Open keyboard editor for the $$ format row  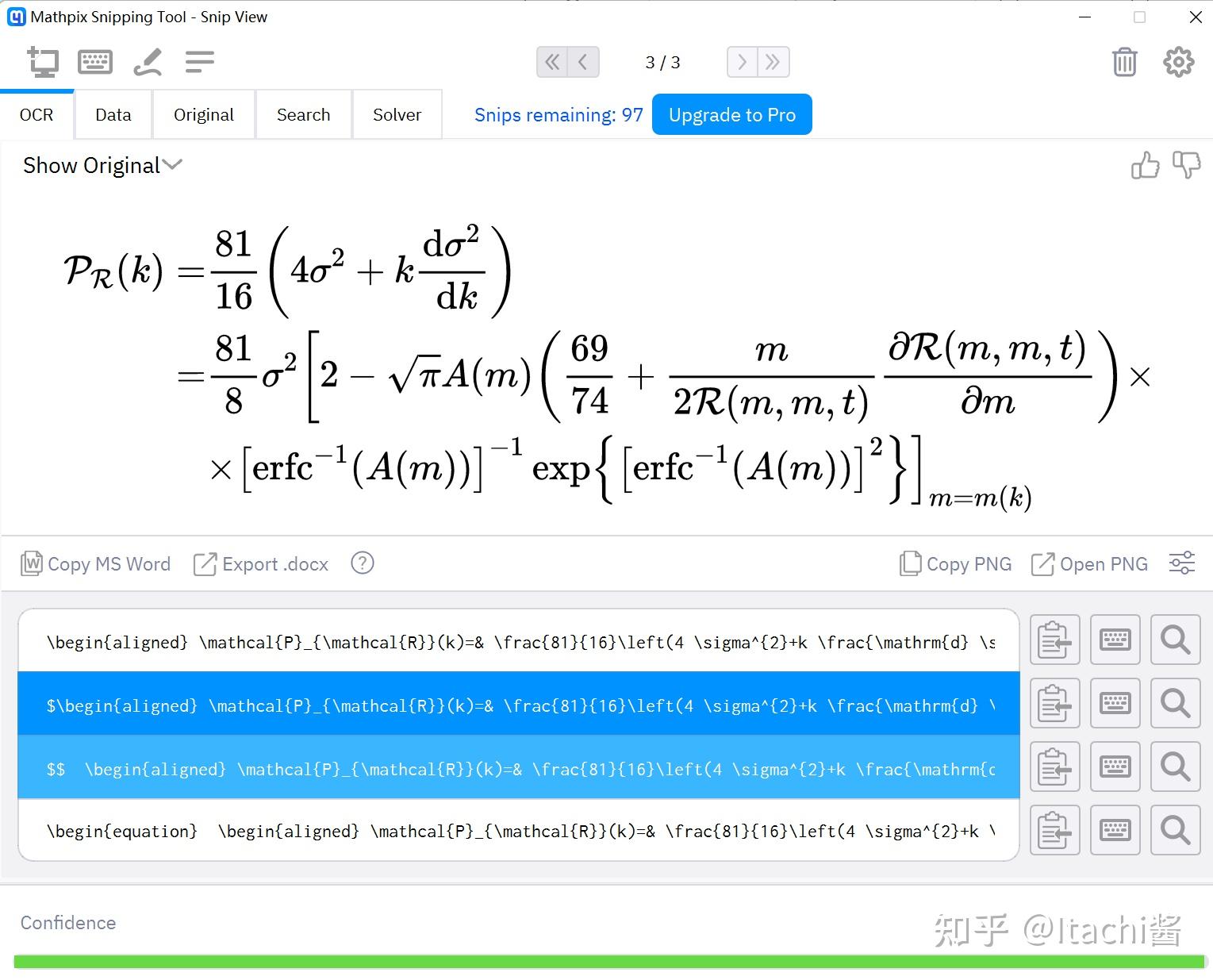[1115, 767]
